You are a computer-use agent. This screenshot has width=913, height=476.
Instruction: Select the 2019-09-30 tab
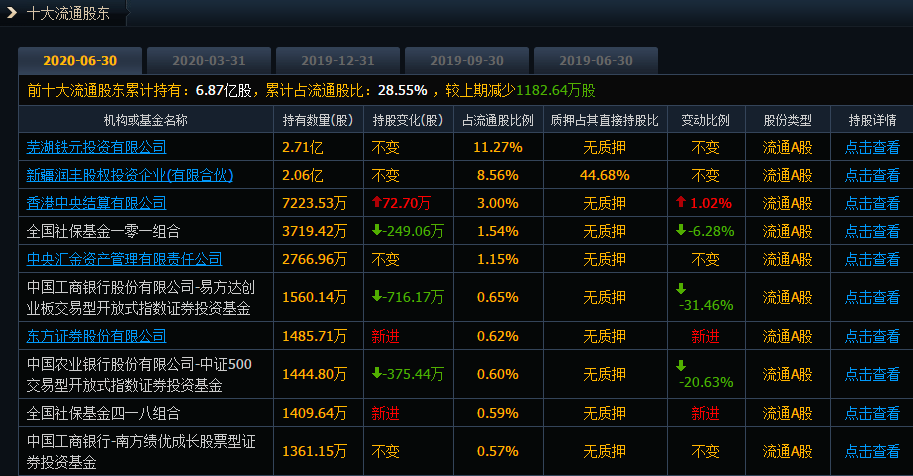tap(467, 61)
